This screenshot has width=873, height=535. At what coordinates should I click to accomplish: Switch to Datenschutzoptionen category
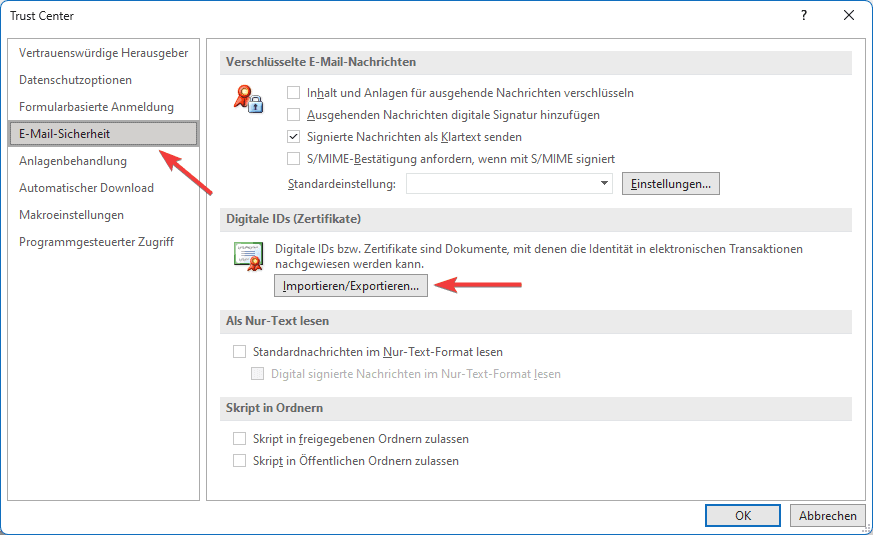click(75, 80)
